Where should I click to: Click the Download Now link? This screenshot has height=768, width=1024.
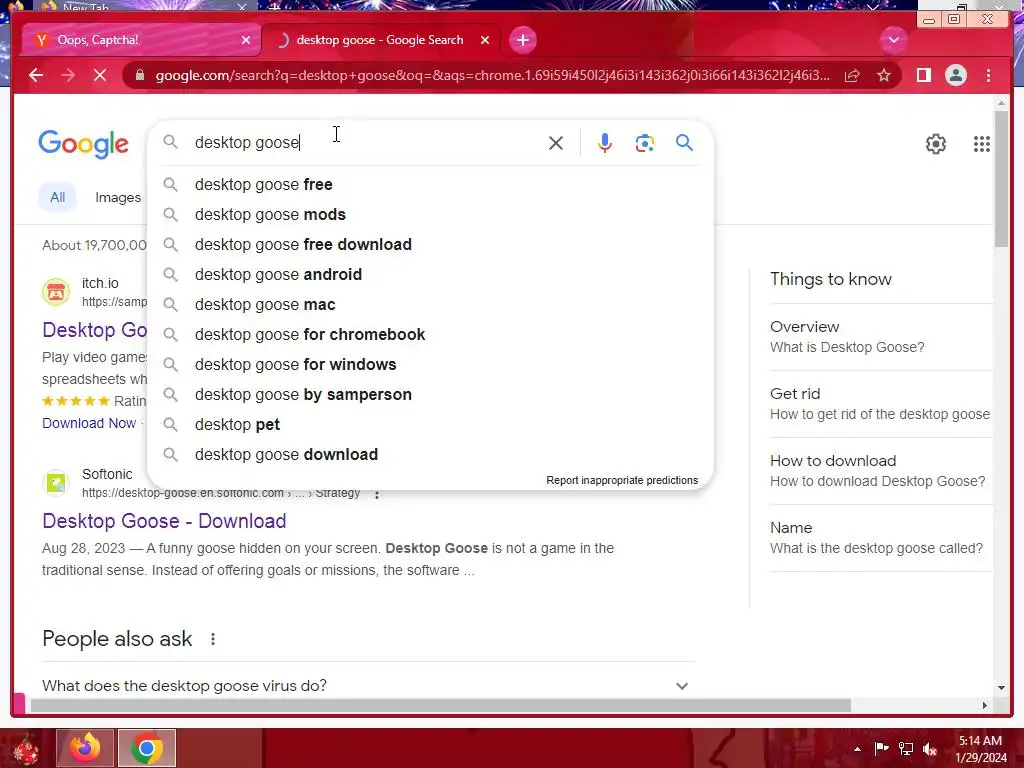tap(89, 423)
